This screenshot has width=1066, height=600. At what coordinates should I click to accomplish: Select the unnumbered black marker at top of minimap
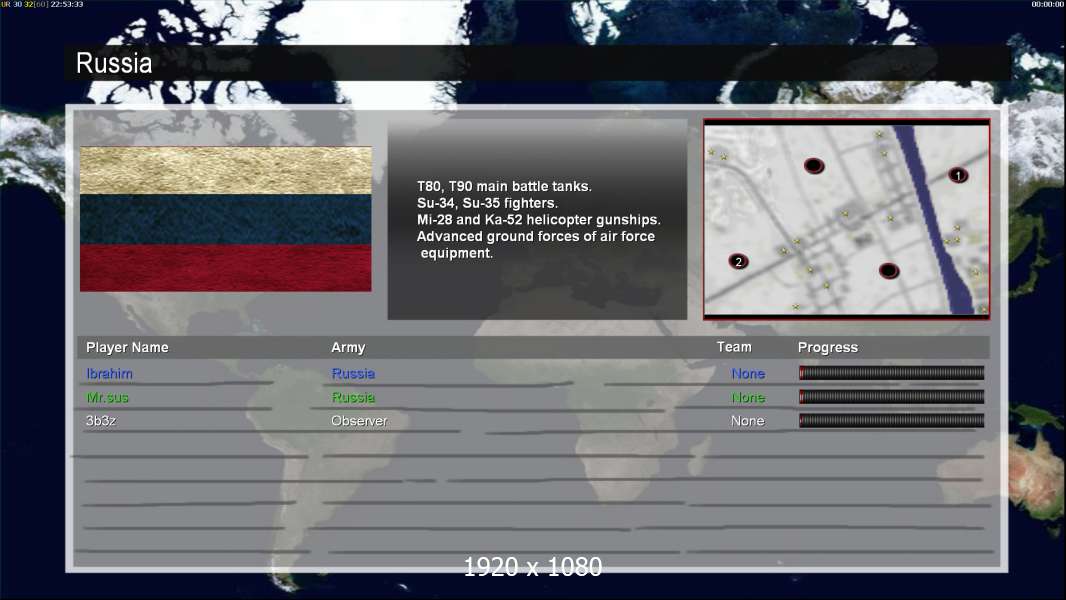(x=814, y=165)
